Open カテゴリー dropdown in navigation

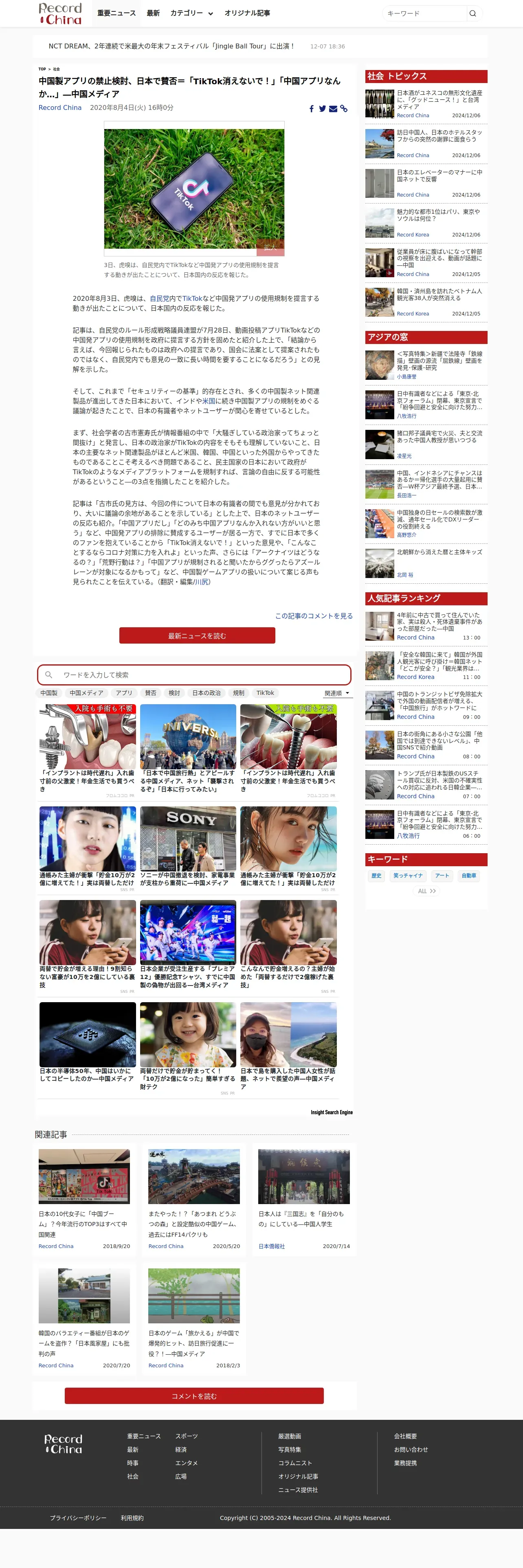(x=192, y=13)
